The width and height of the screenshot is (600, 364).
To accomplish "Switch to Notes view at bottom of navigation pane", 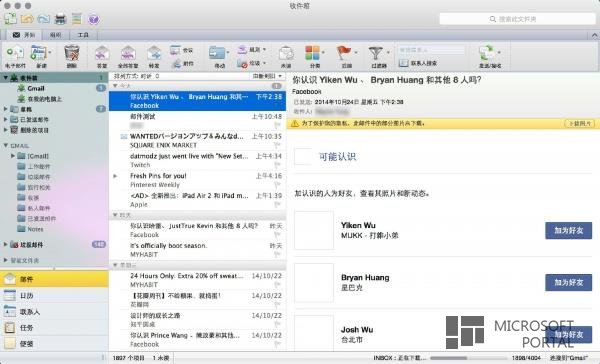I will [54, 343].
